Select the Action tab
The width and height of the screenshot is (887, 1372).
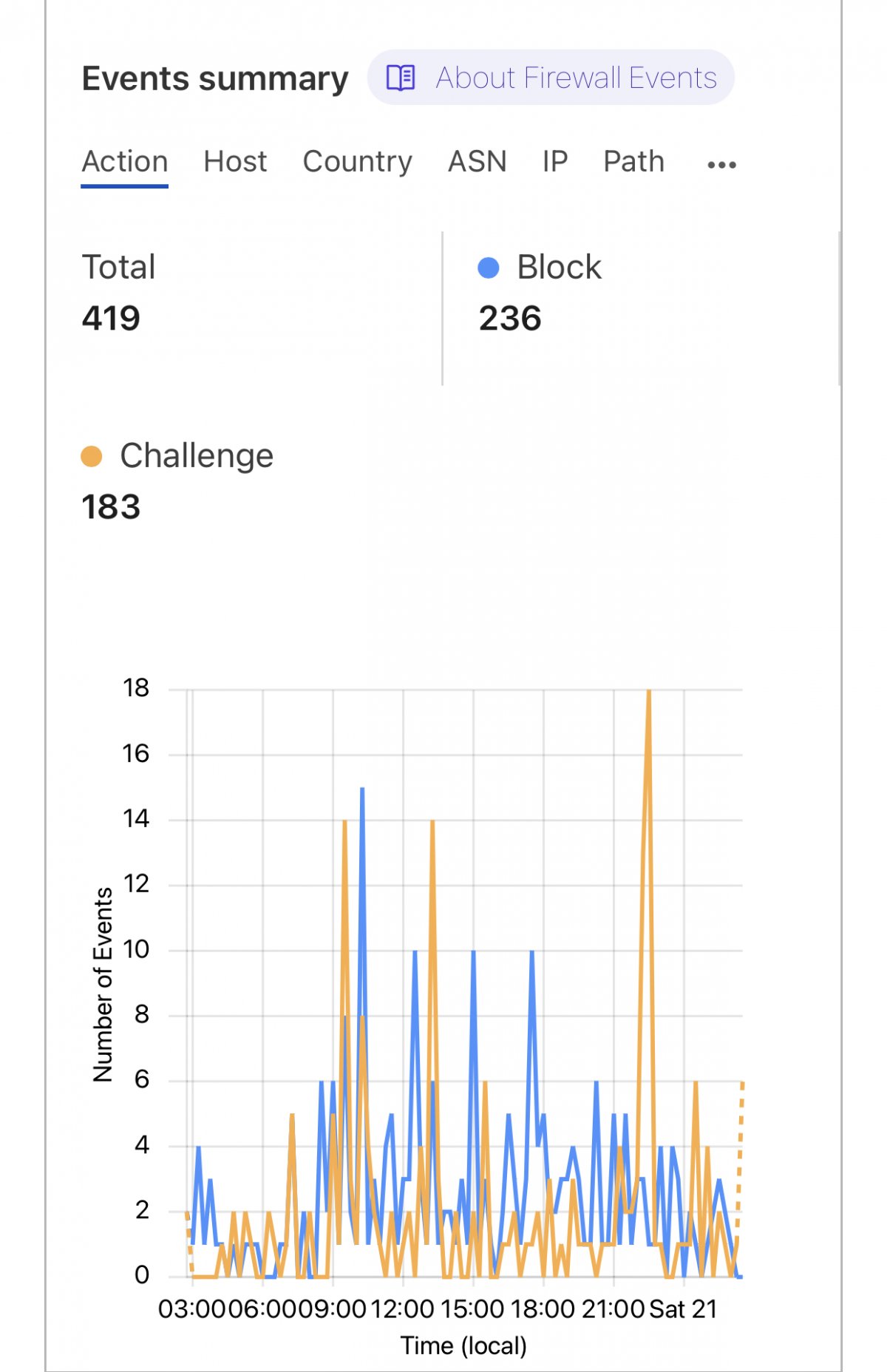pyautogui.click(x=125, y=162)
